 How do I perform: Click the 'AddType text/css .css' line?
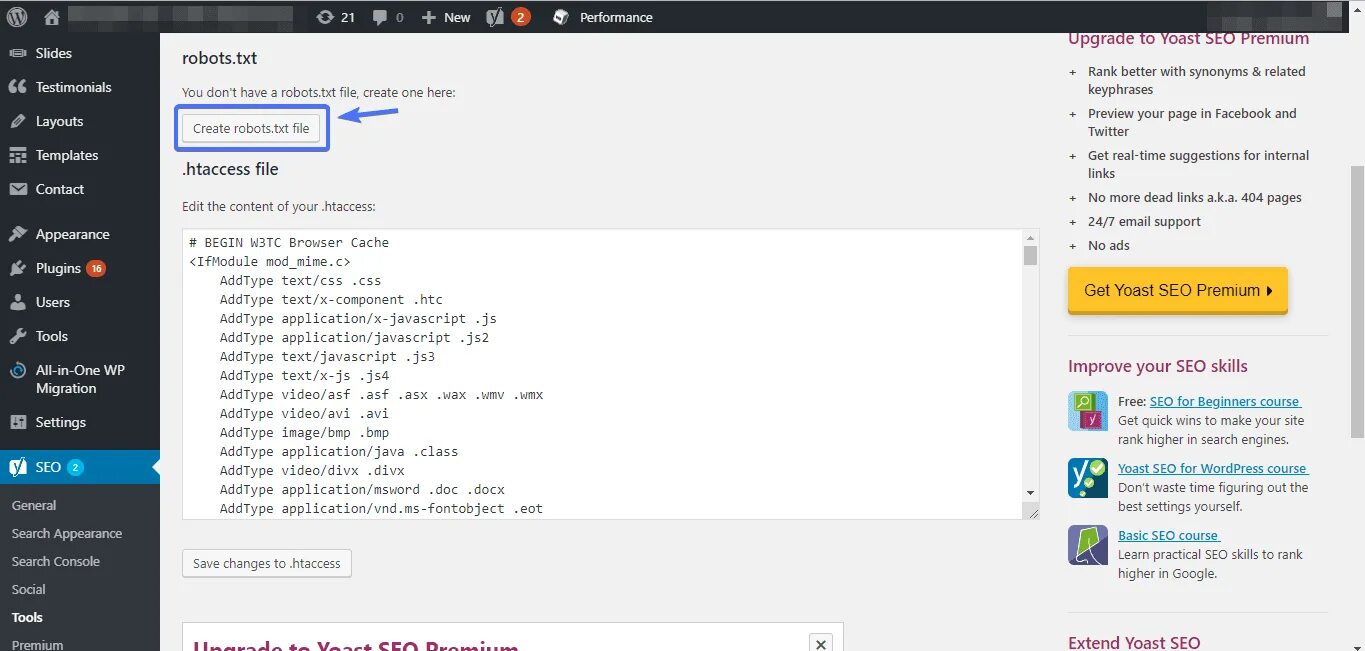(300, 280)
